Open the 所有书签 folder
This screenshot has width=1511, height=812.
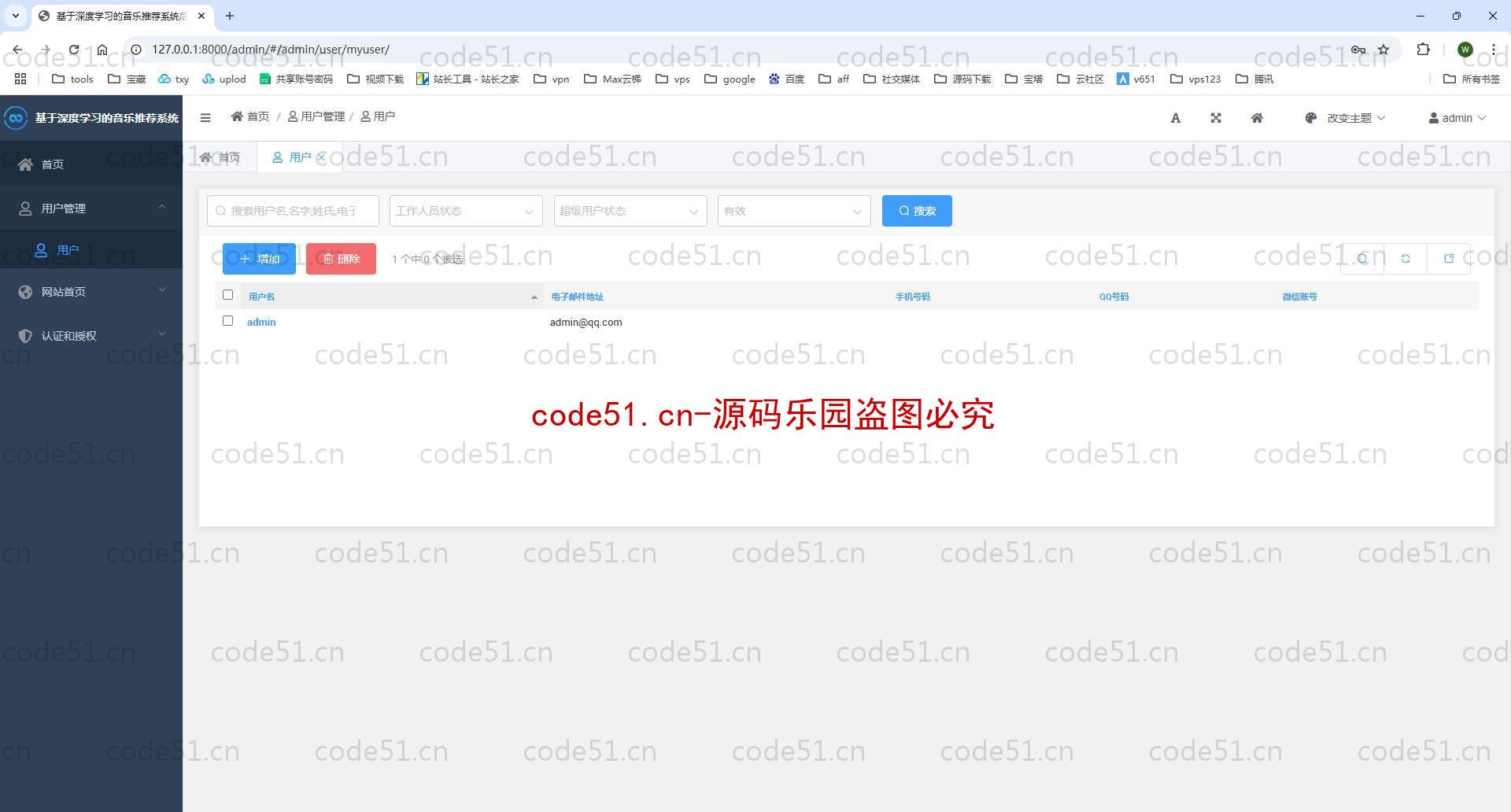[1472, 79]
